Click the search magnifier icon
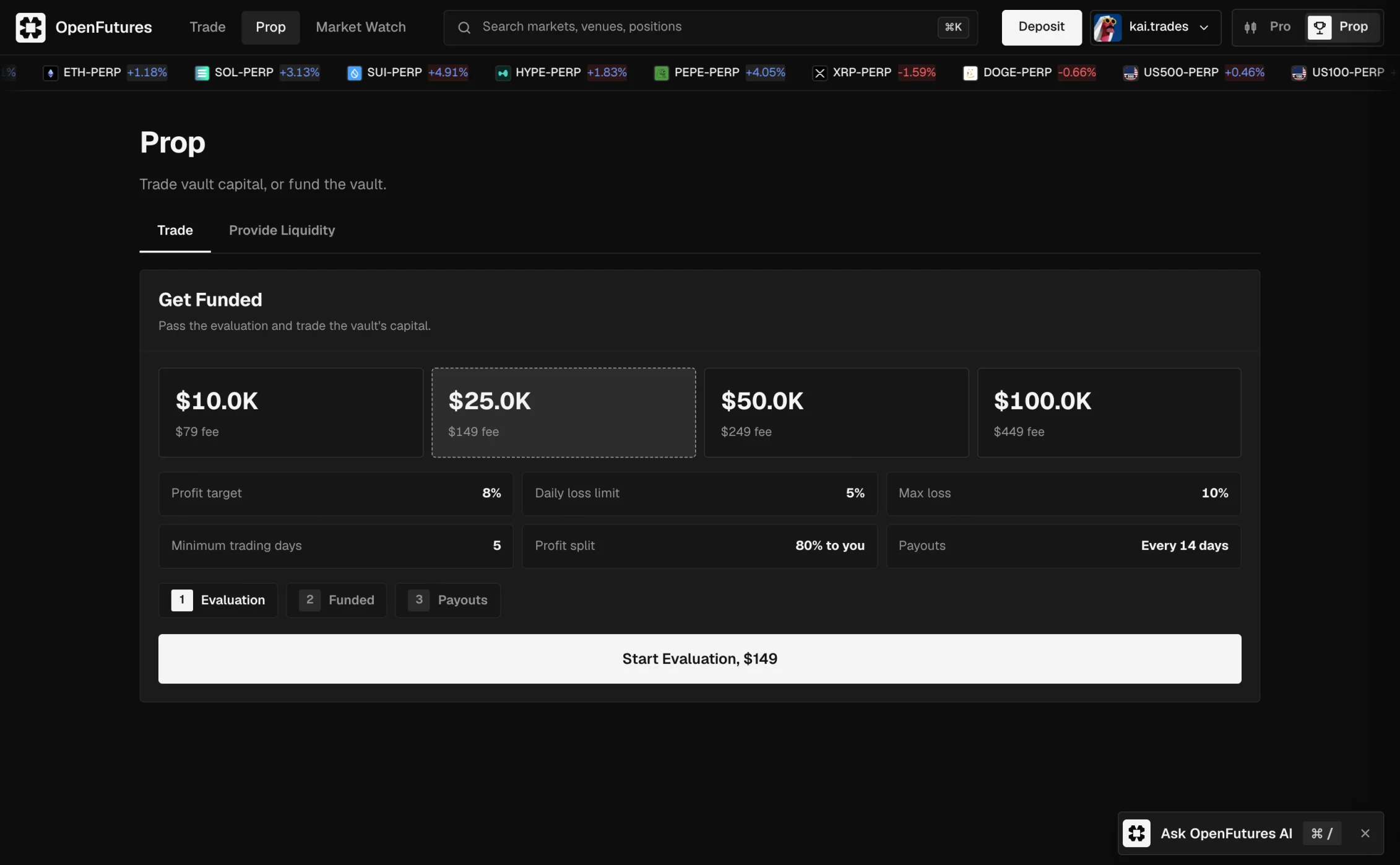The height and width of the screenshot is (865, 1400). 464,27
